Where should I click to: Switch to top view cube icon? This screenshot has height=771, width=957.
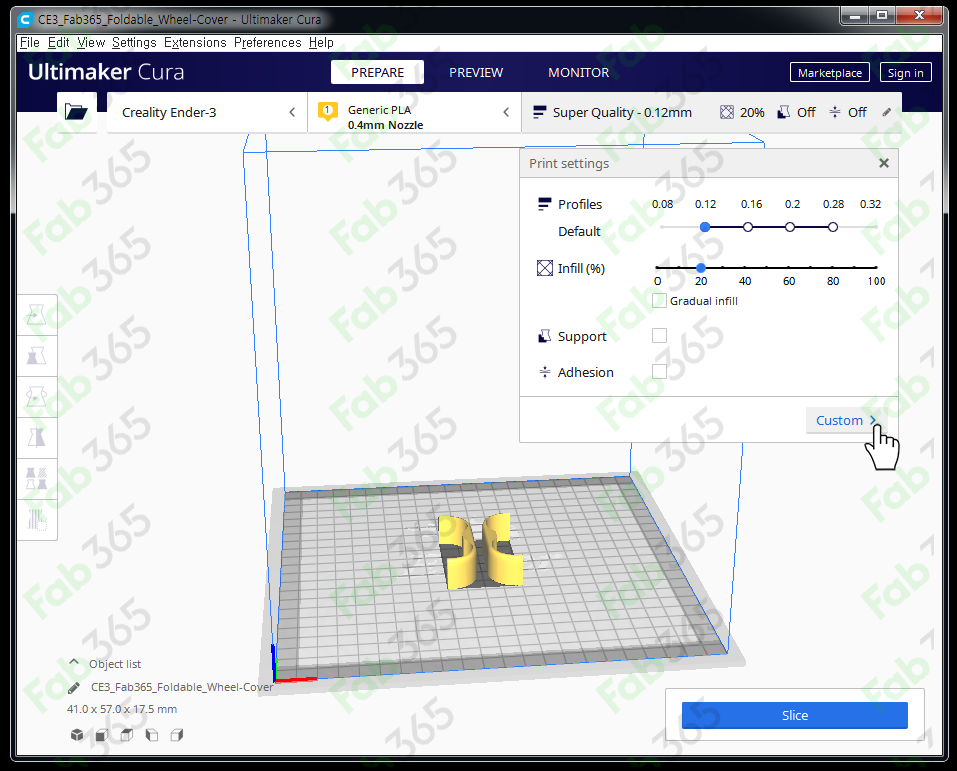click(x=127, y=734)
